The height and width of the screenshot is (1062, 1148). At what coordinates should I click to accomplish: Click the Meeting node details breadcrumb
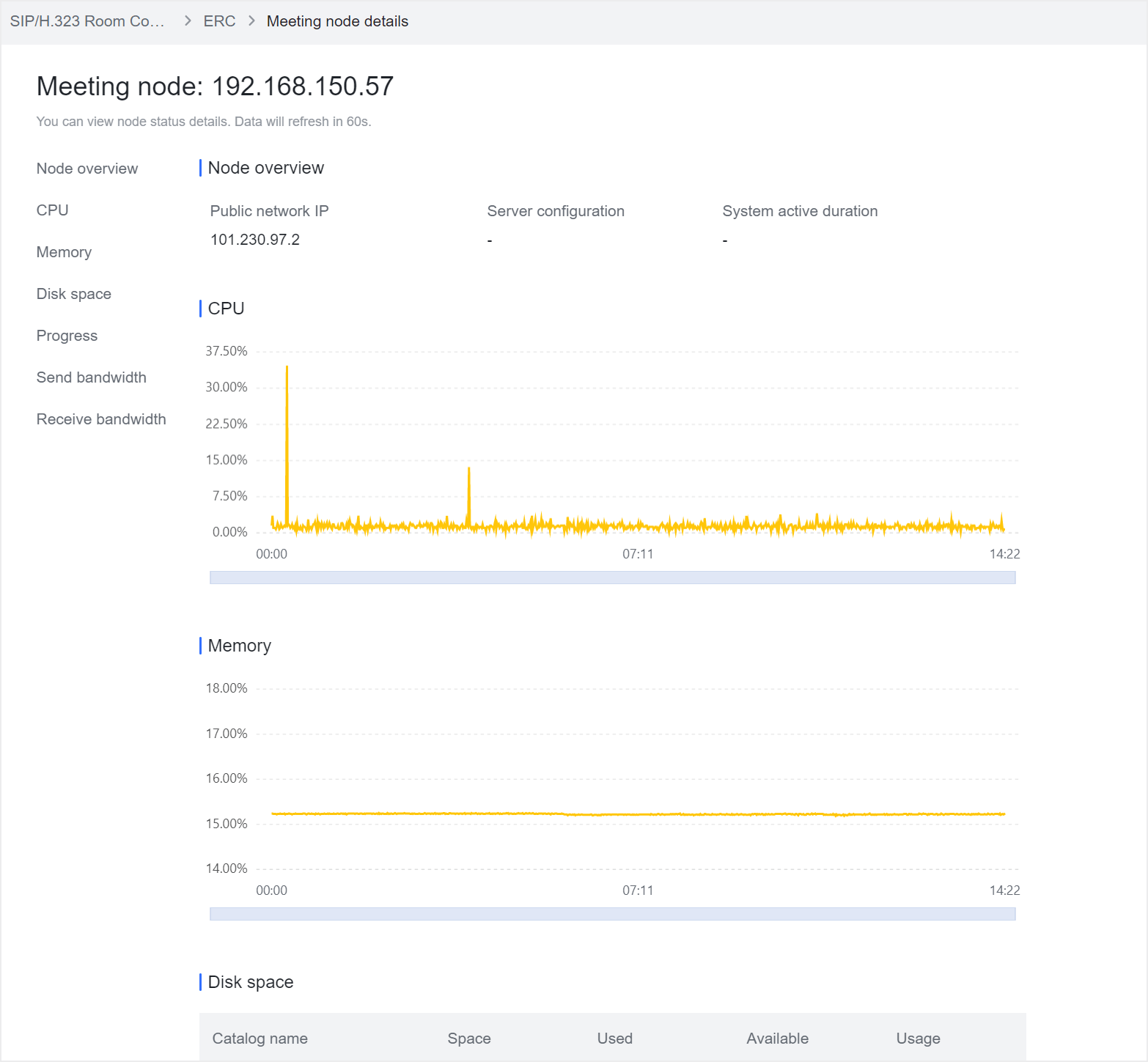pyautogui.click(x=337, y=21)
